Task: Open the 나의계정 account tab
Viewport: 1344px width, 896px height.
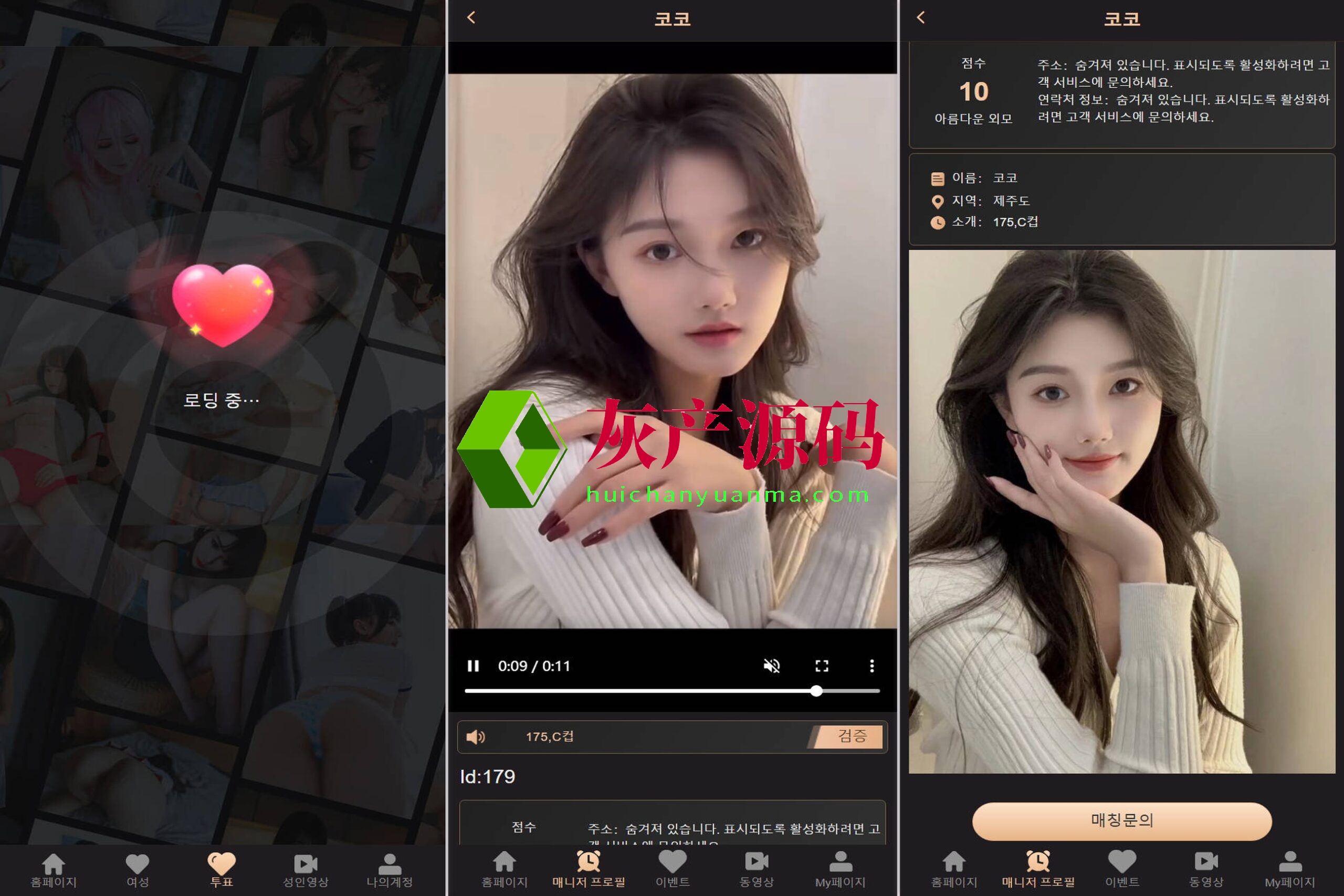Action: click(390, 870)
